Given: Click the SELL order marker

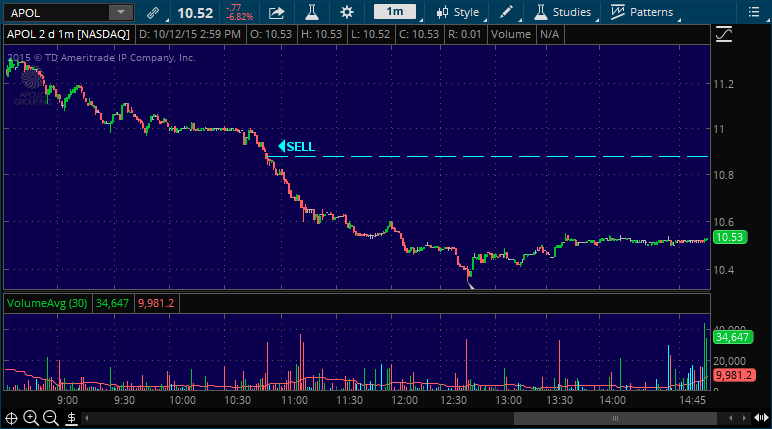Looking at the screenshot, I should click(296, 146).
